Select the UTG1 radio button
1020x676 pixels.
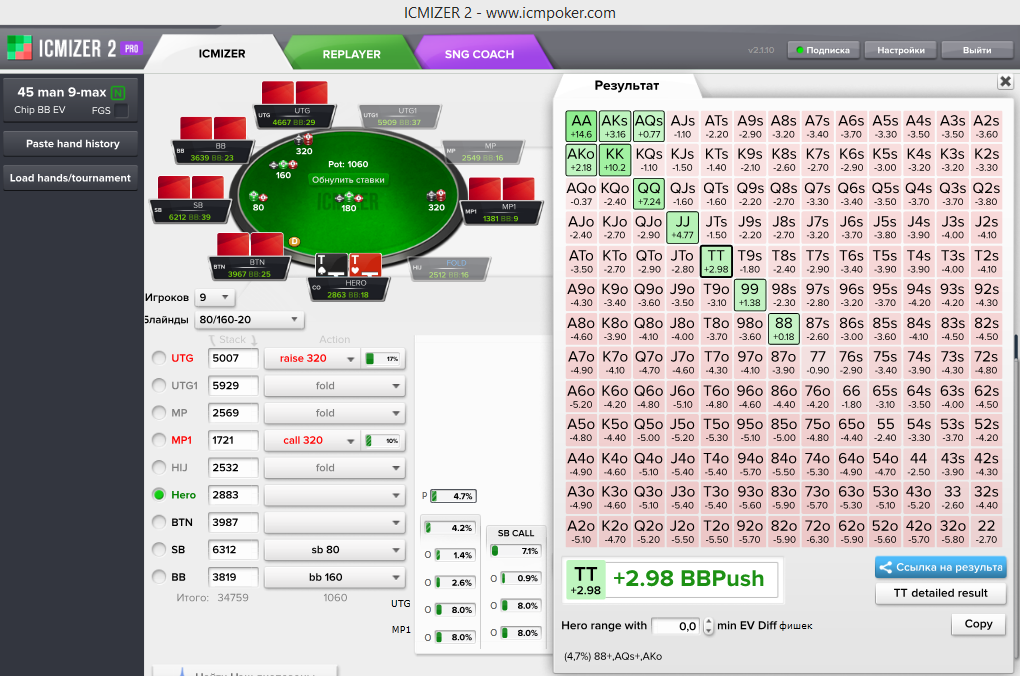(159, 385)
